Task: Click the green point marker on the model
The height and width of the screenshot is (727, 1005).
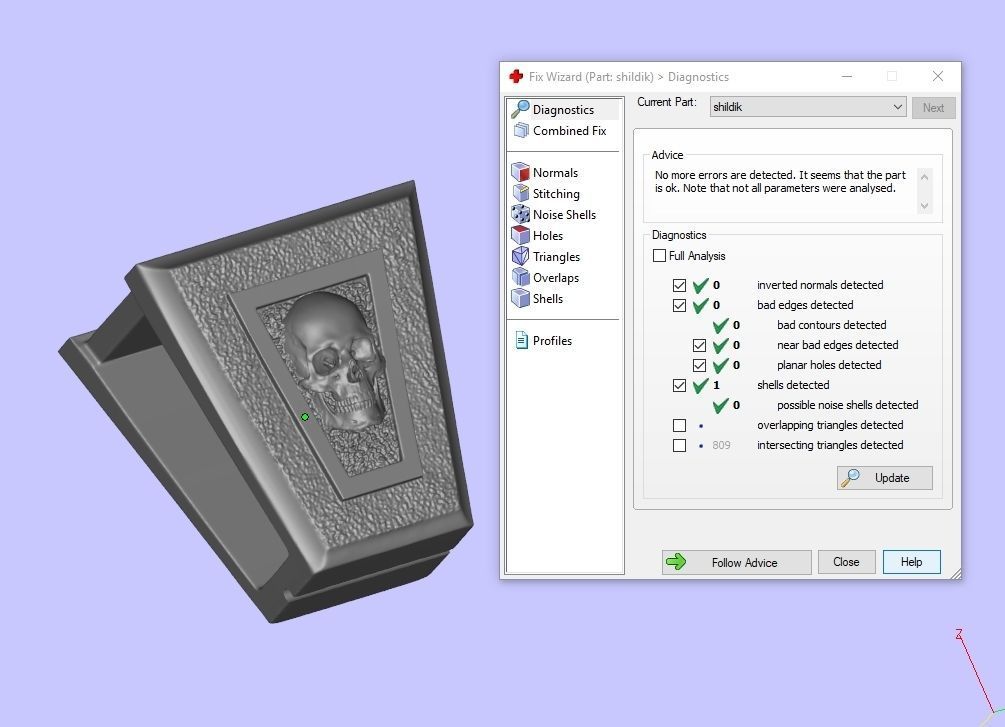Action: point(305,417)
